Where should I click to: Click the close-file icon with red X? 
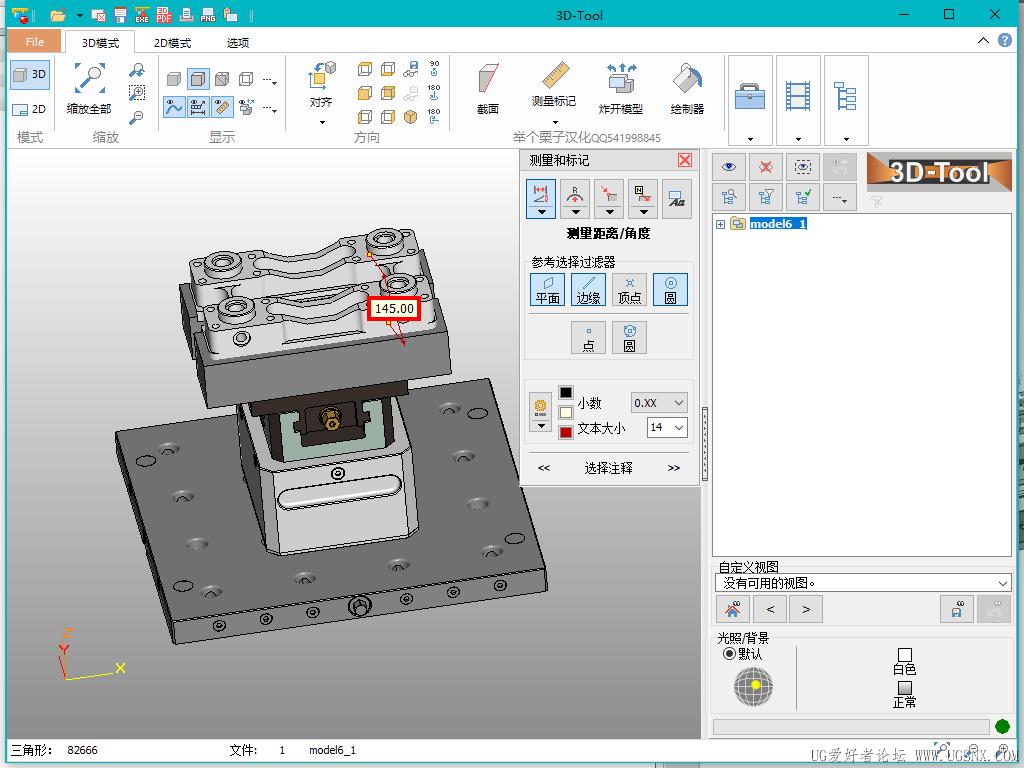point(99,15)
